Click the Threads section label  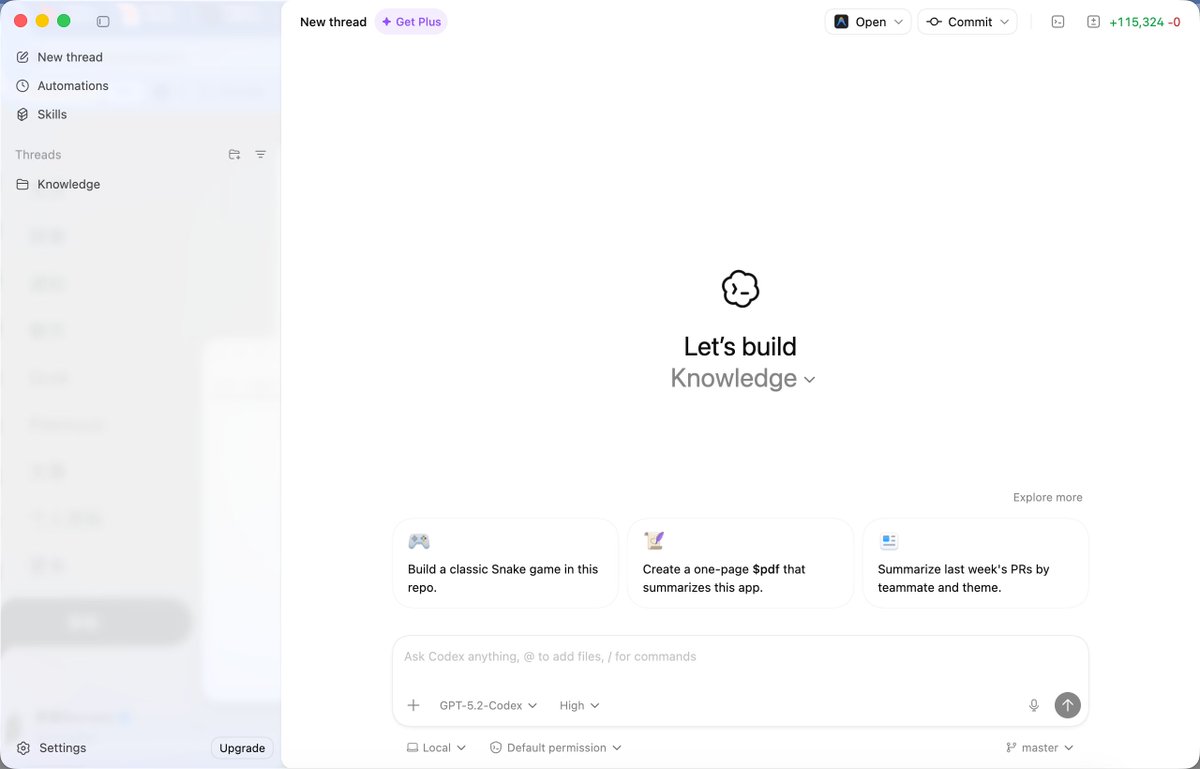(38, 154)
